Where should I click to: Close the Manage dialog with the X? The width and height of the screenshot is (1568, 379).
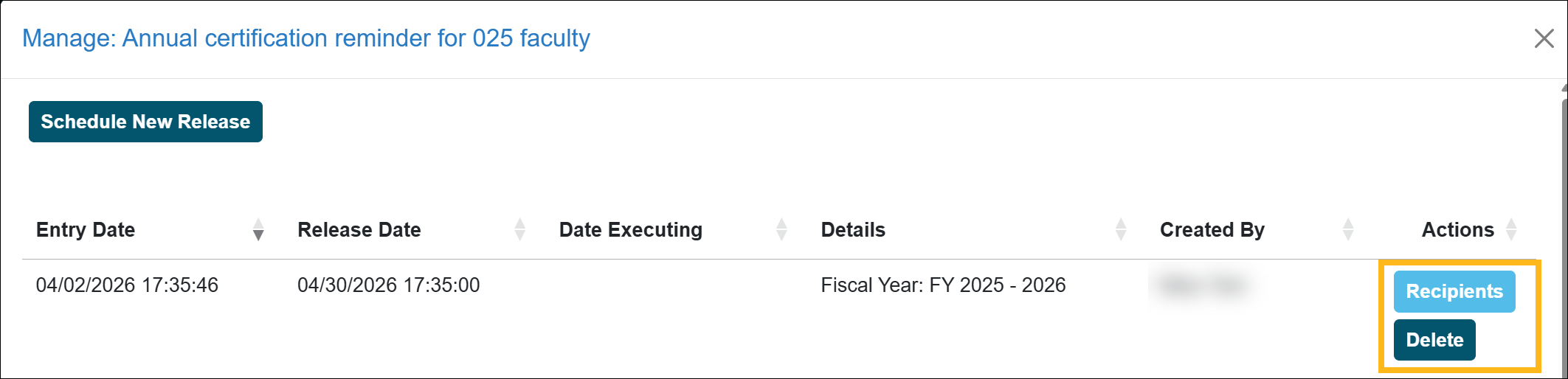[x=1544, y=38]
